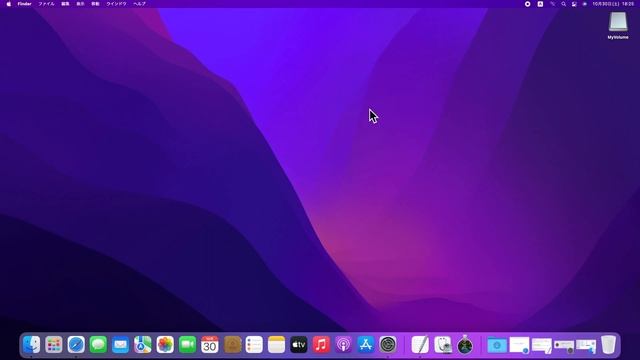Open the 編集 menu
The image size is (640, 360).
click(65, 4)
